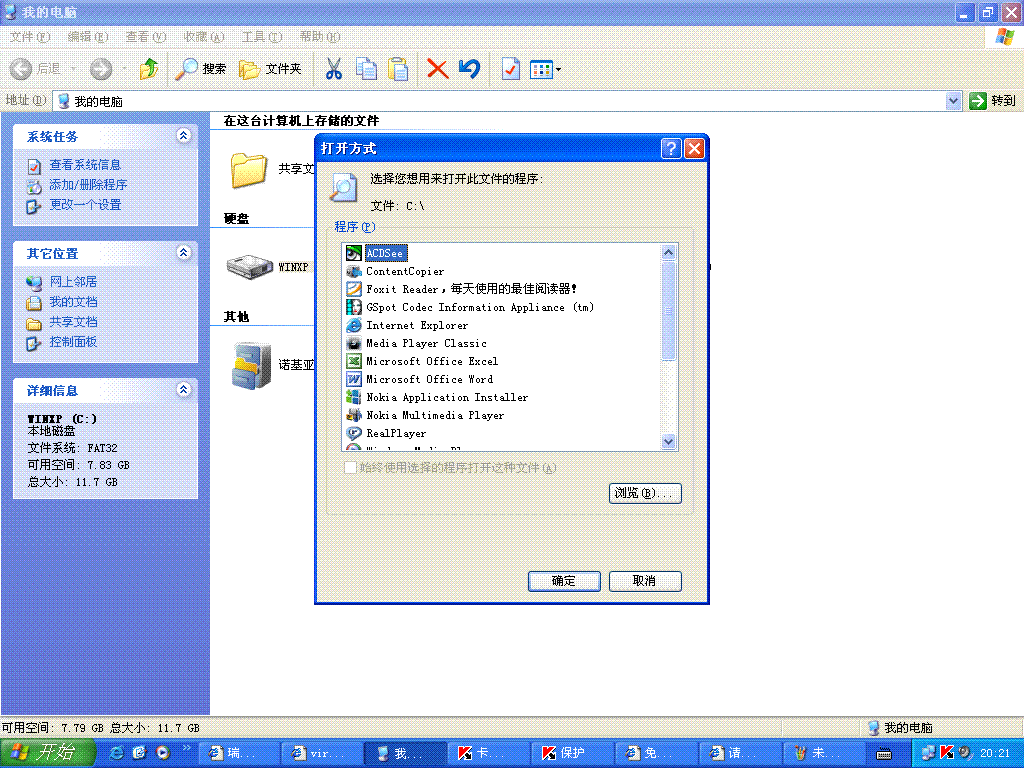
Task: Open the Search (搜索) toolbar button
Action: (200, 69)
